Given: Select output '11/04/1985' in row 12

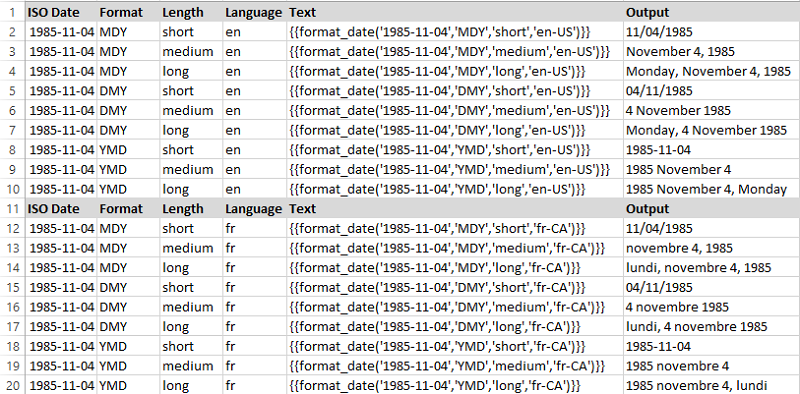Looking at the screenshot, I should coord(711,228).
